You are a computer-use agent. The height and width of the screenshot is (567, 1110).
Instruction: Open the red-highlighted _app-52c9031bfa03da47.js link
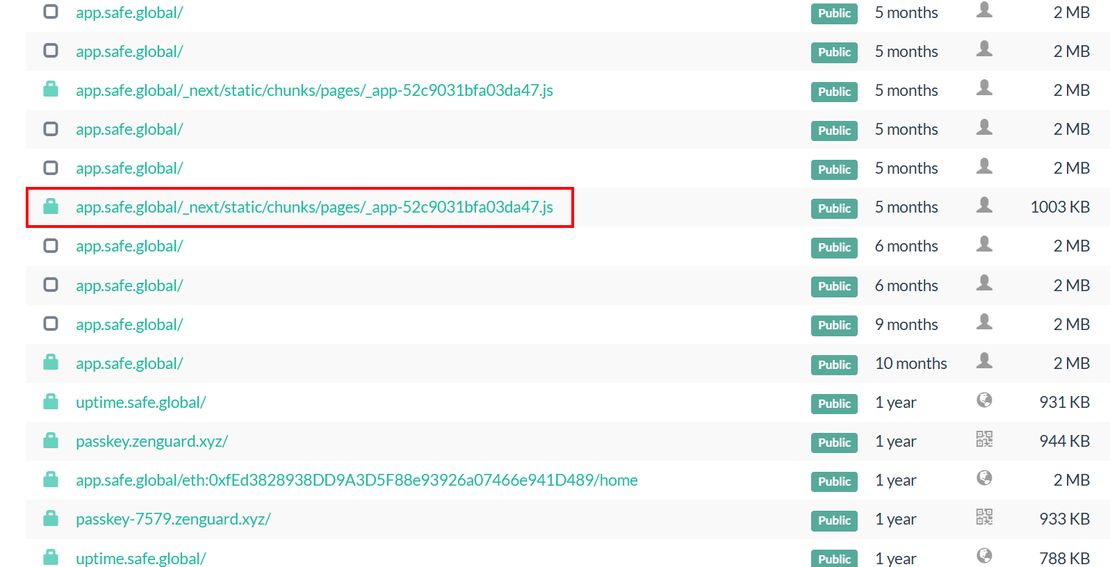pos(314,207)
